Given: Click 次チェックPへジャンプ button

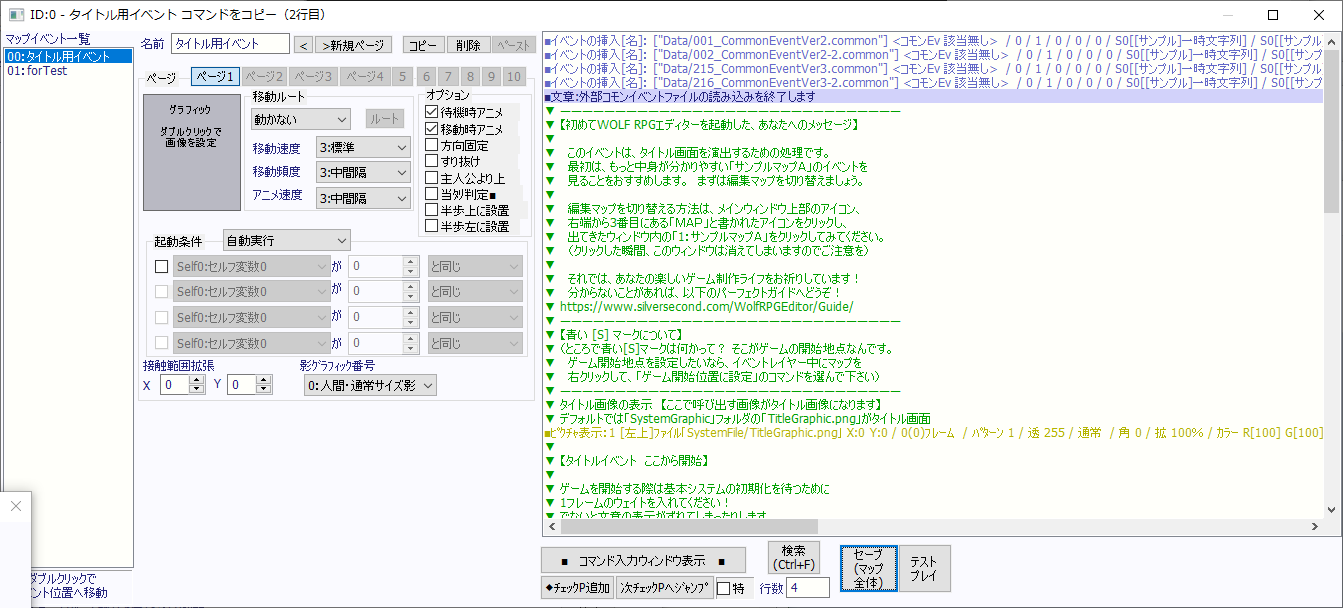Looking at the screenshot, I should click(x=664, y=588).
